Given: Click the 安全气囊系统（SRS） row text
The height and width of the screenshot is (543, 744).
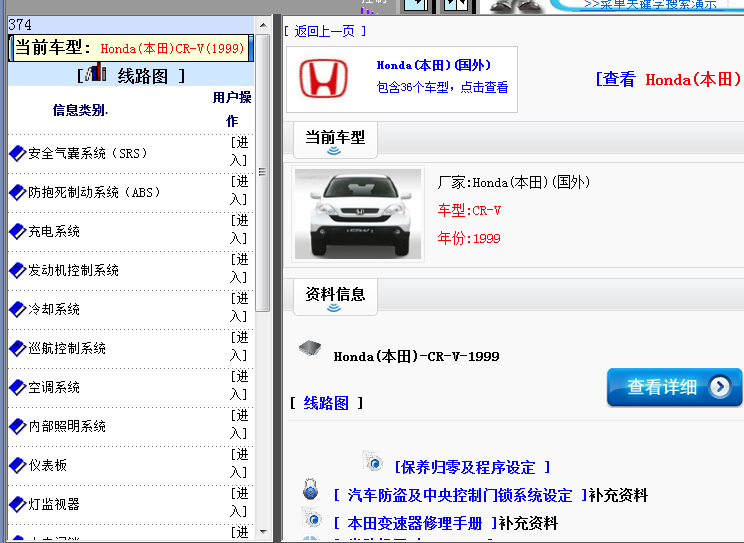Looking at the screenshot, I should pyautogui.click(x=88, y=153).
